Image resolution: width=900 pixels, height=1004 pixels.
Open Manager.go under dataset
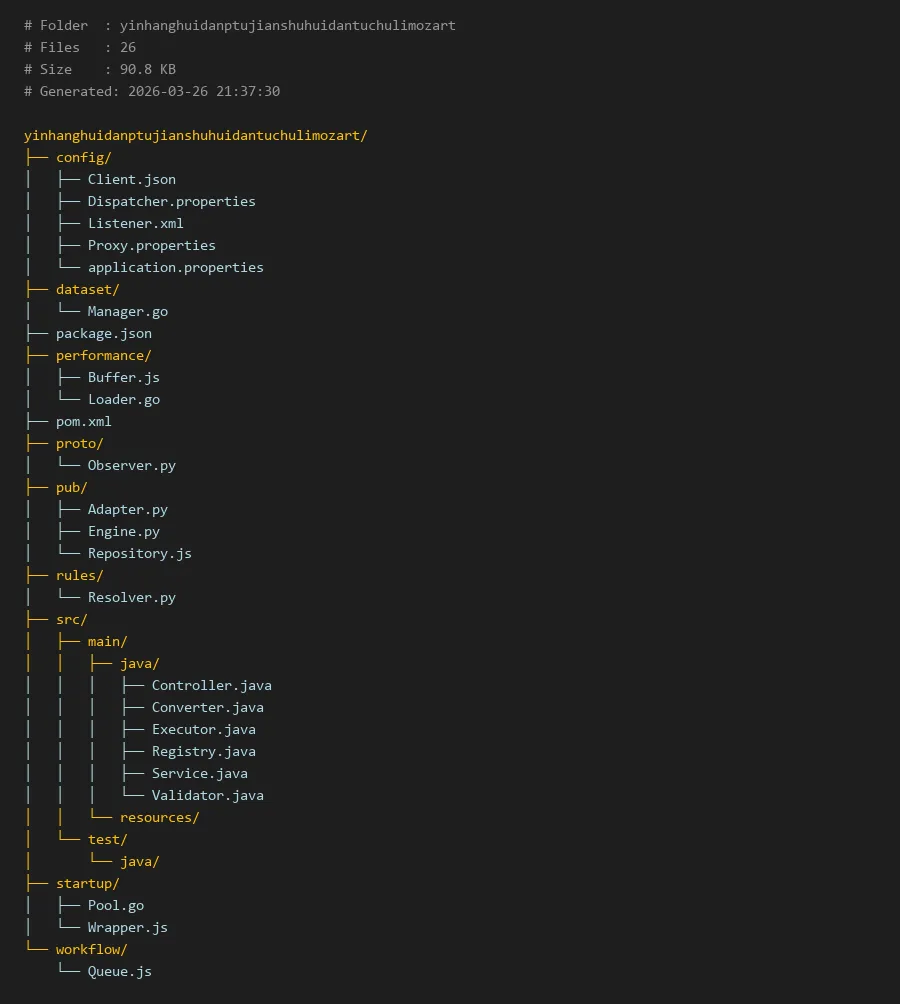click(x=127, y=311)
